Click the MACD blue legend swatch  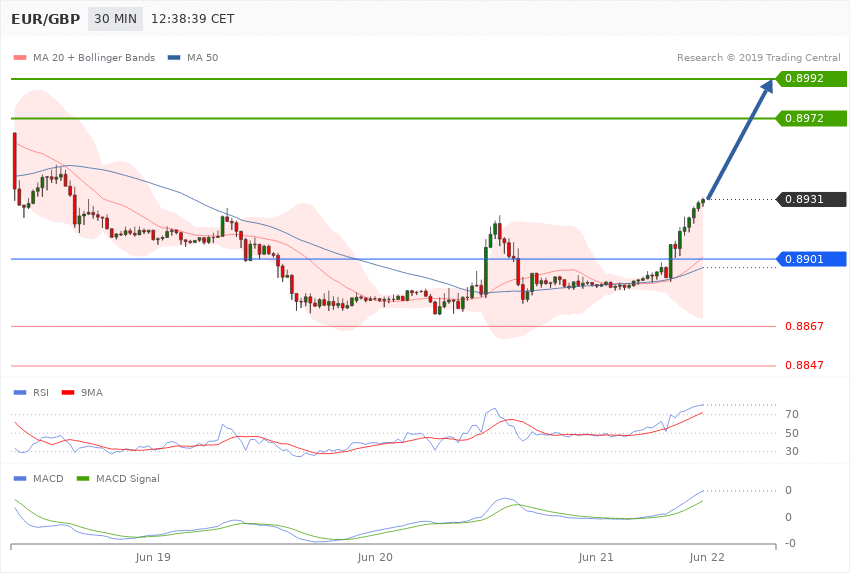coord(20,478)
